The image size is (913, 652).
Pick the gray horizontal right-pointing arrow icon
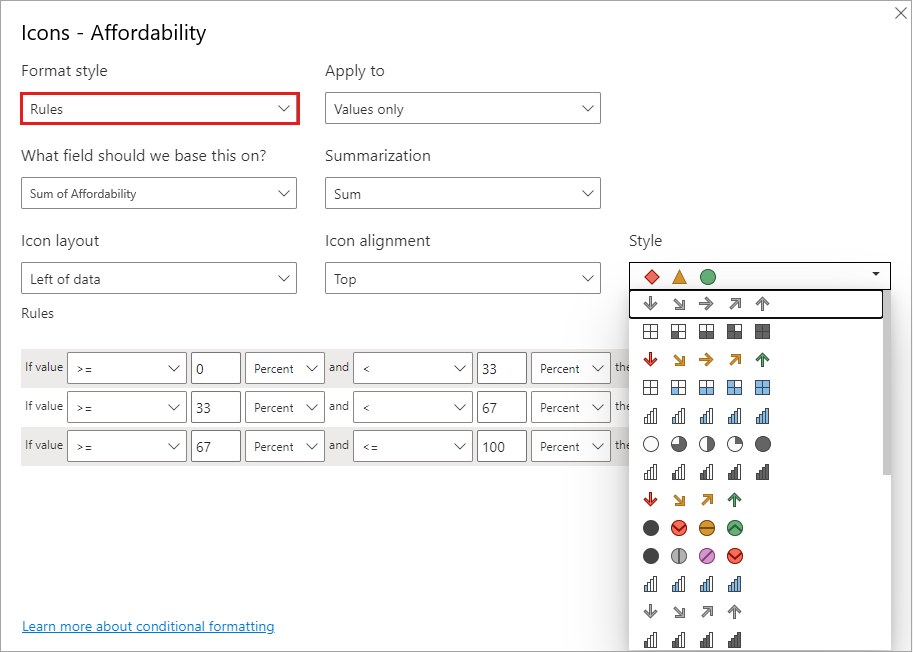(706, 304)
